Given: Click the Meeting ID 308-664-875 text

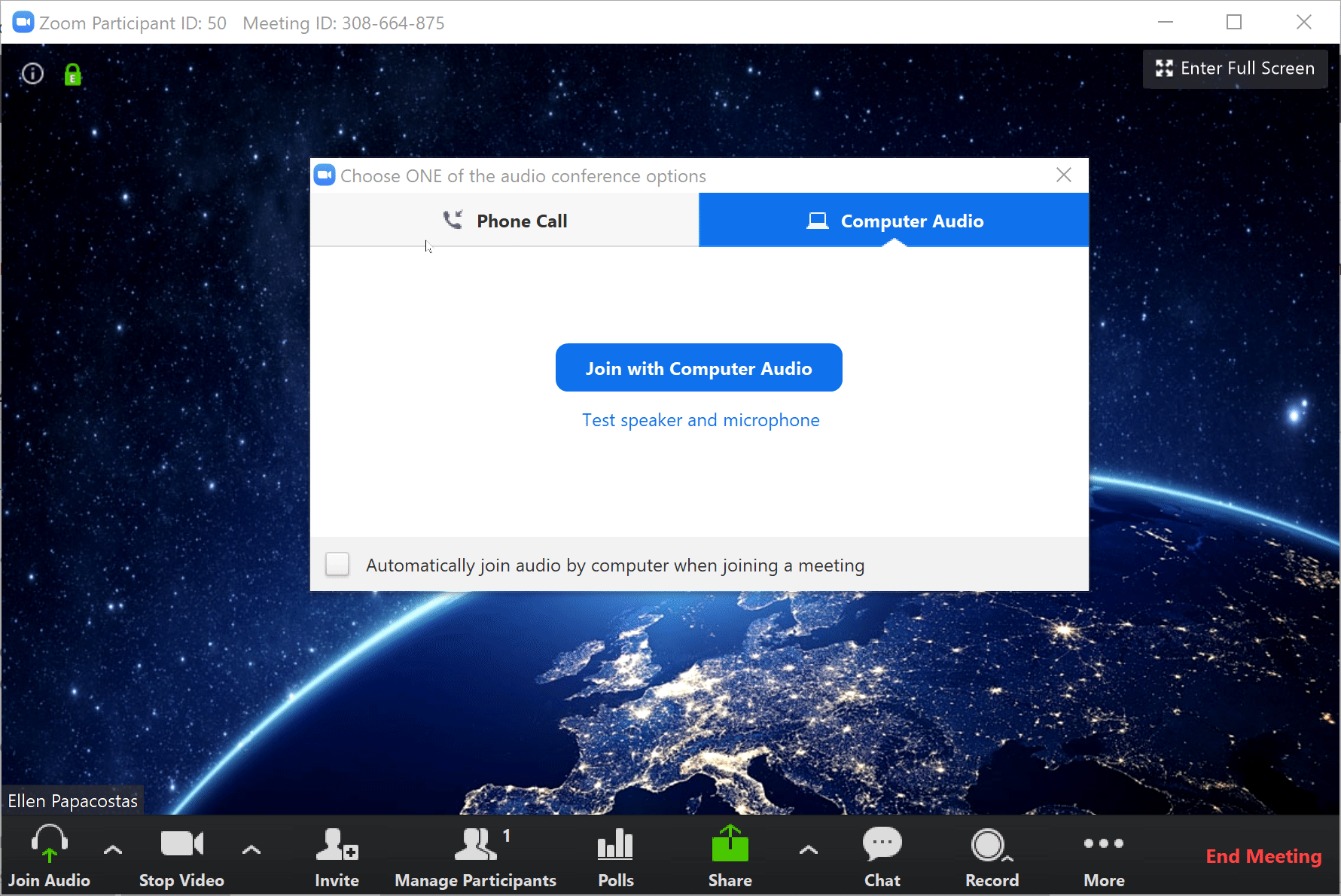Looking at the screenshot, I should tap(343, 23).
